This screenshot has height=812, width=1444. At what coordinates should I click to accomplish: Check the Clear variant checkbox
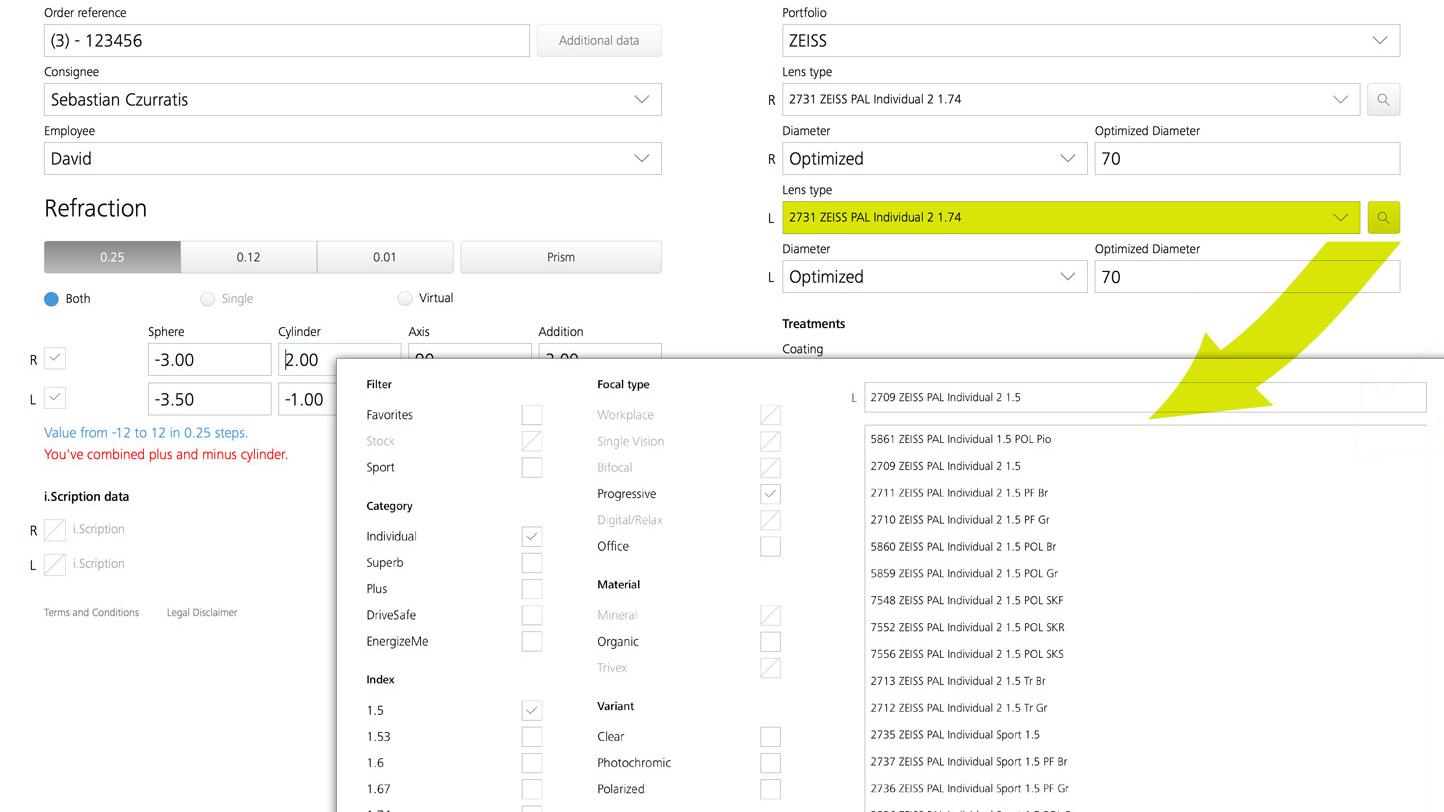770,737
